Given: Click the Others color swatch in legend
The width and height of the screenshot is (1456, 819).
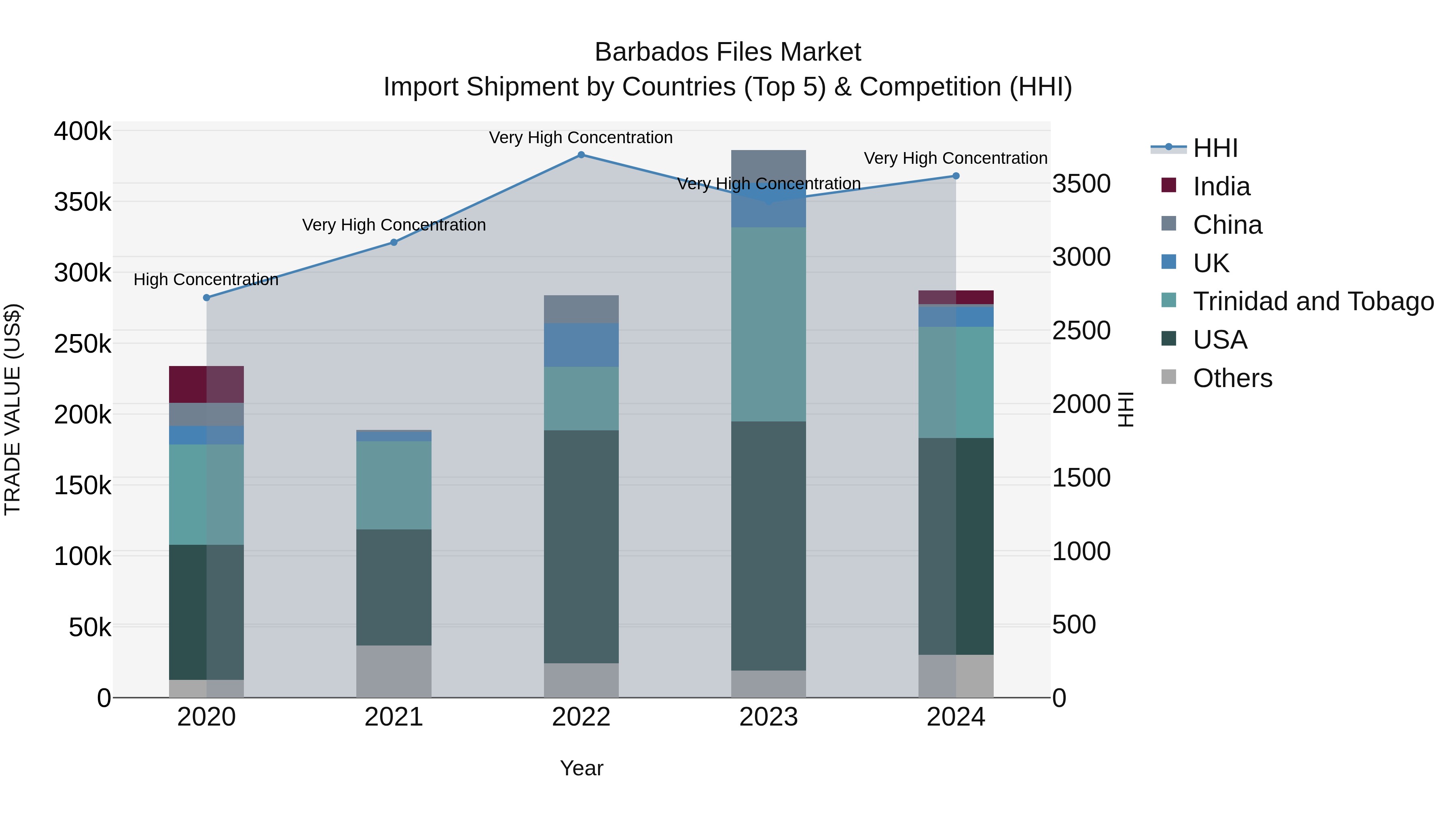Looking at the screenshot, I should coord(1168,377).
